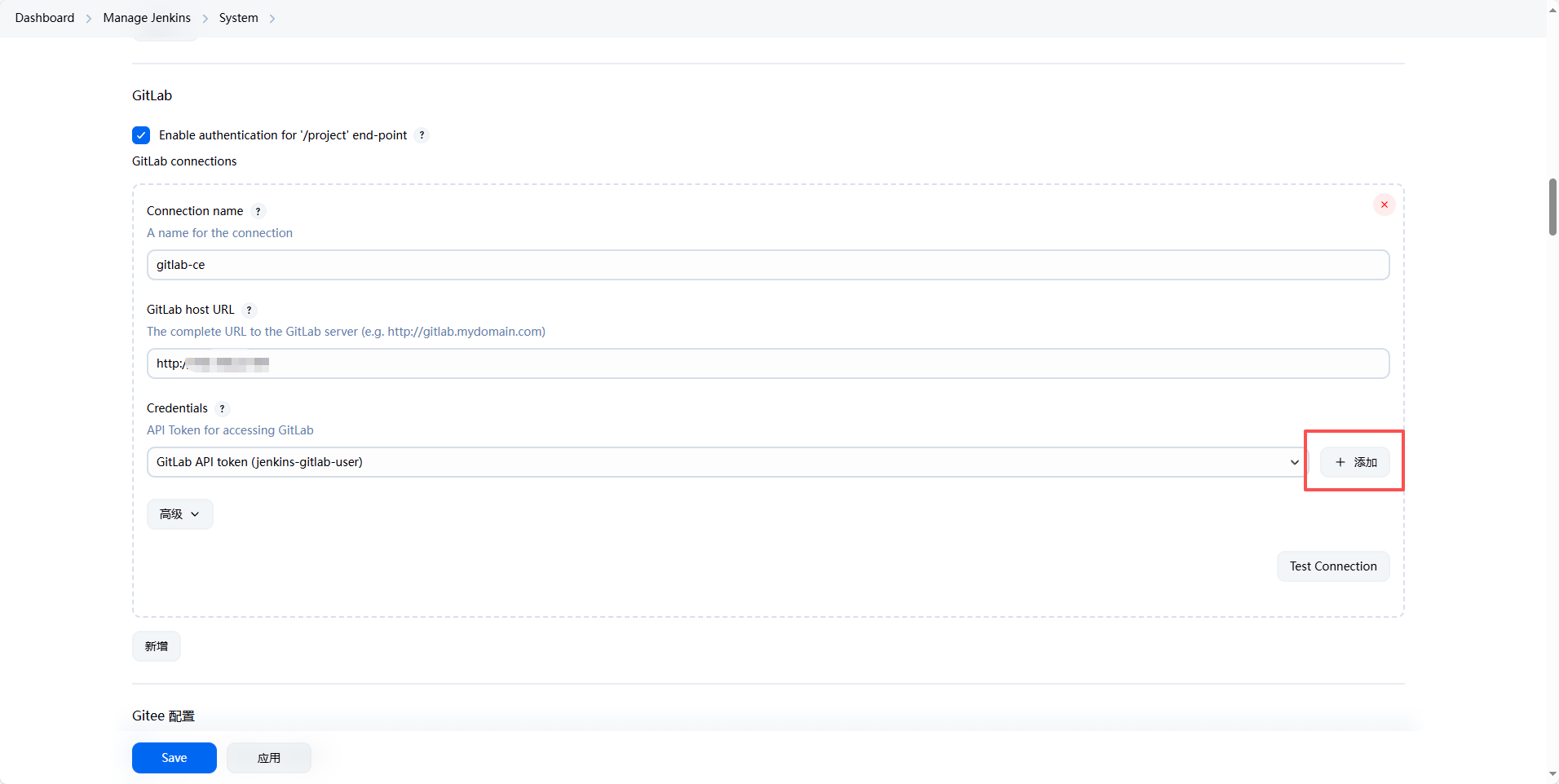Screen dimensions: 1559x784
Task: Open the GitLab API token credentials dropdown
Action: (727, 462)
